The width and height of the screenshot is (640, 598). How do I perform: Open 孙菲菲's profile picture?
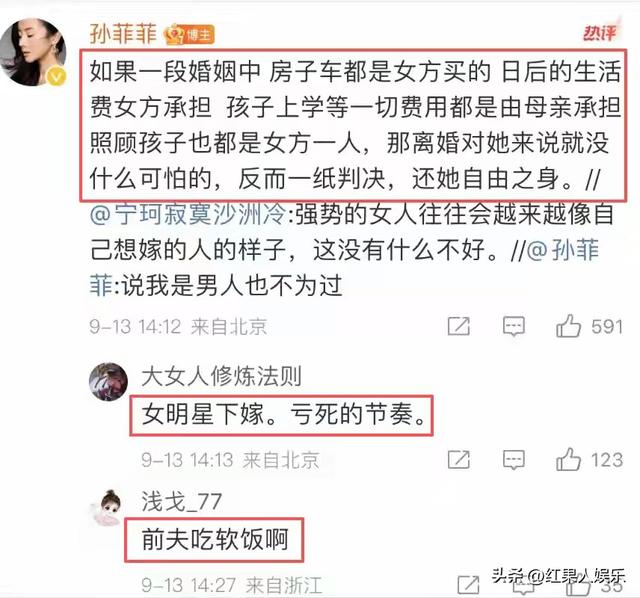pyautogui.click(x=33, y=52)
